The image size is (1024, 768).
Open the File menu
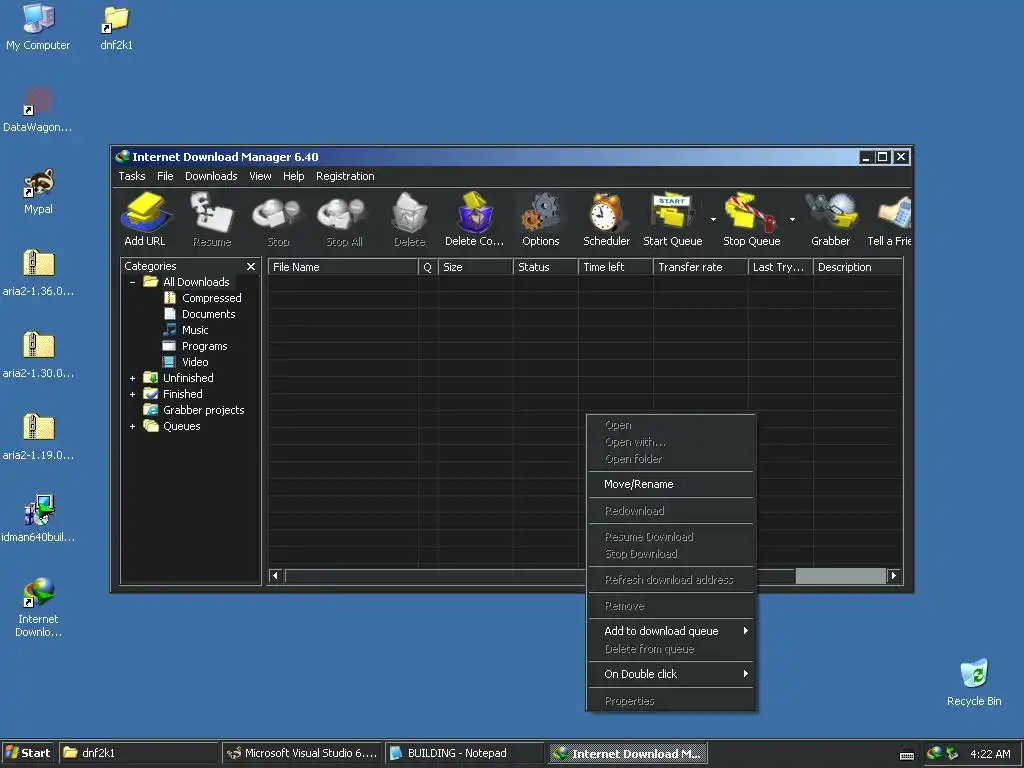click(165, 176)
